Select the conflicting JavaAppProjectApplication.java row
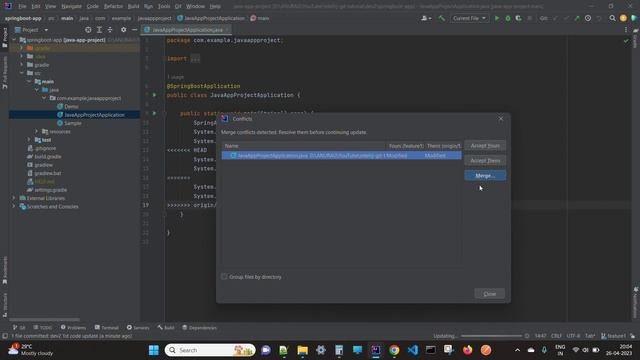Image resolution: width=640 pixels, height=360 pixels. point(342,156)
